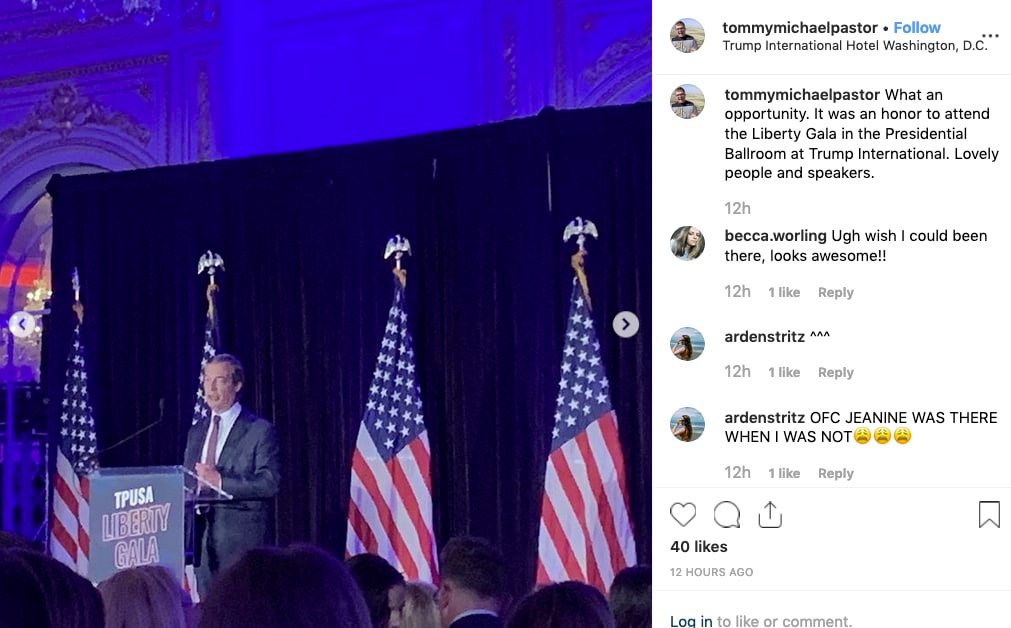This screenshot has height=628, width=1011.
Task: Reply to the OFC JEANINE comment
Action: tap(836, 473)
